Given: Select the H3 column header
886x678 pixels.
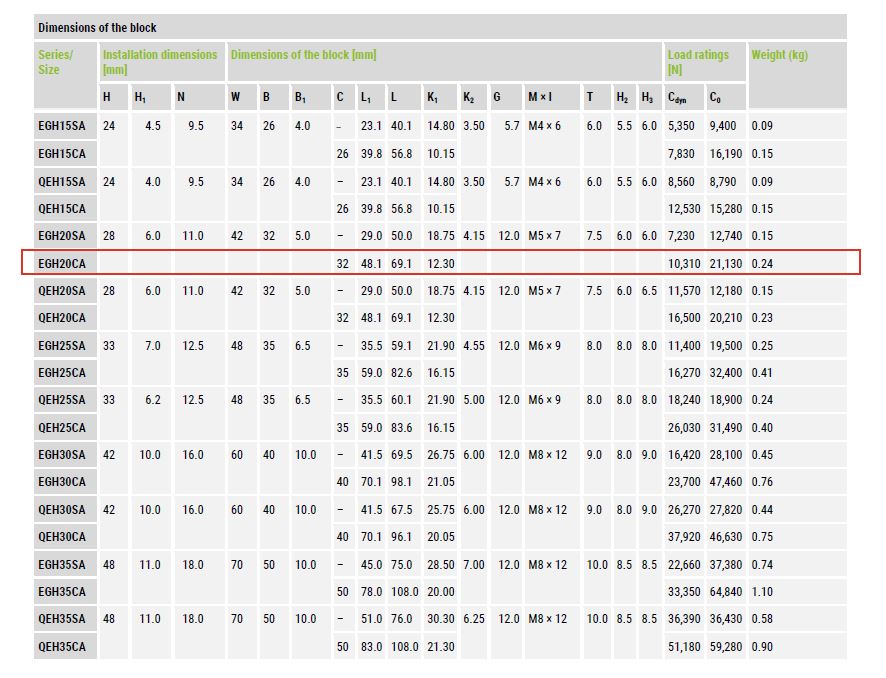Looking at the screenshot, I should [x=649, y=97].
